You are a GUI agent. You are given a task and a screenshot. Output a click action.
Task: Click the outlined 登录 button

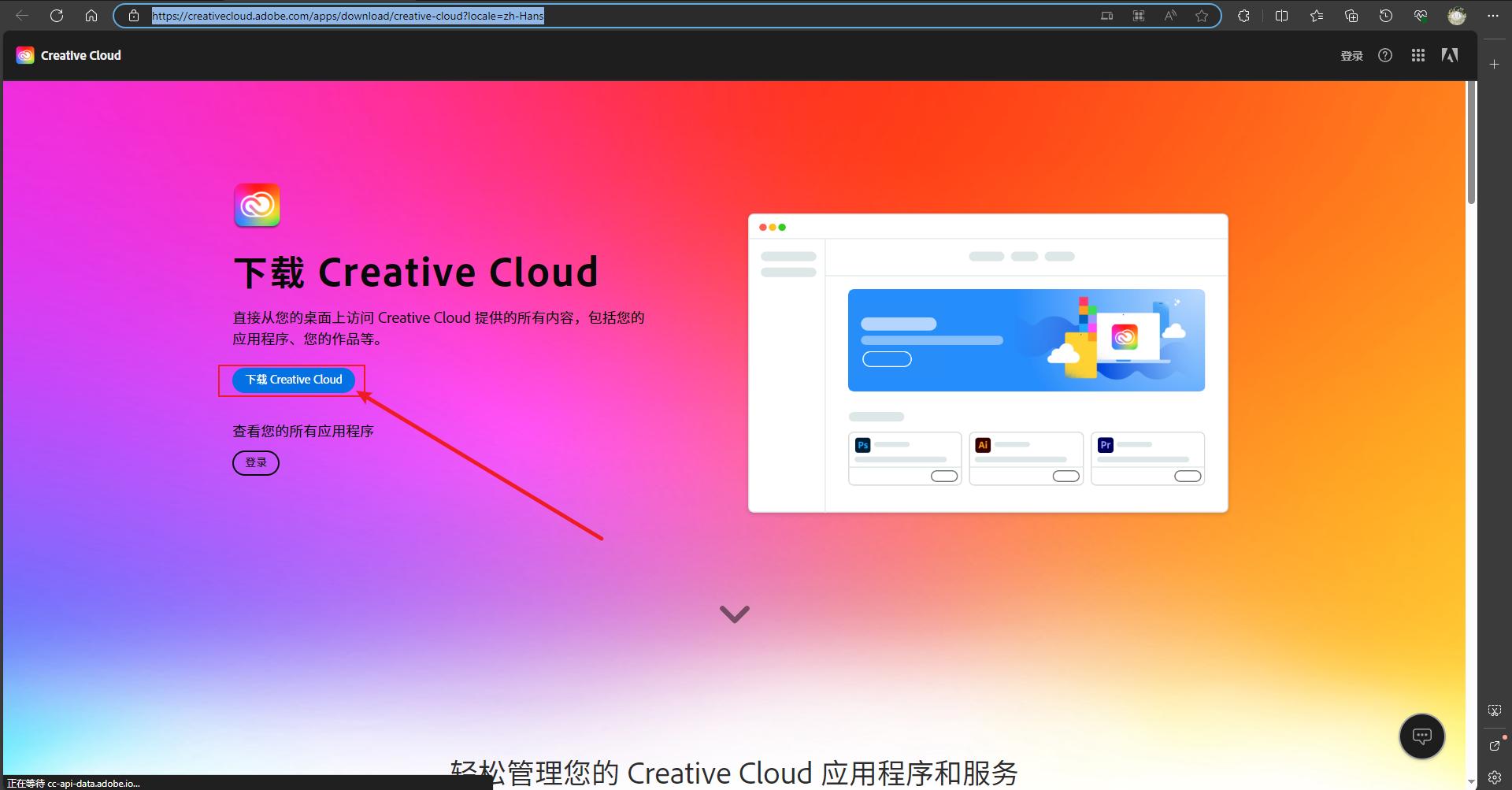click(256, 462)
